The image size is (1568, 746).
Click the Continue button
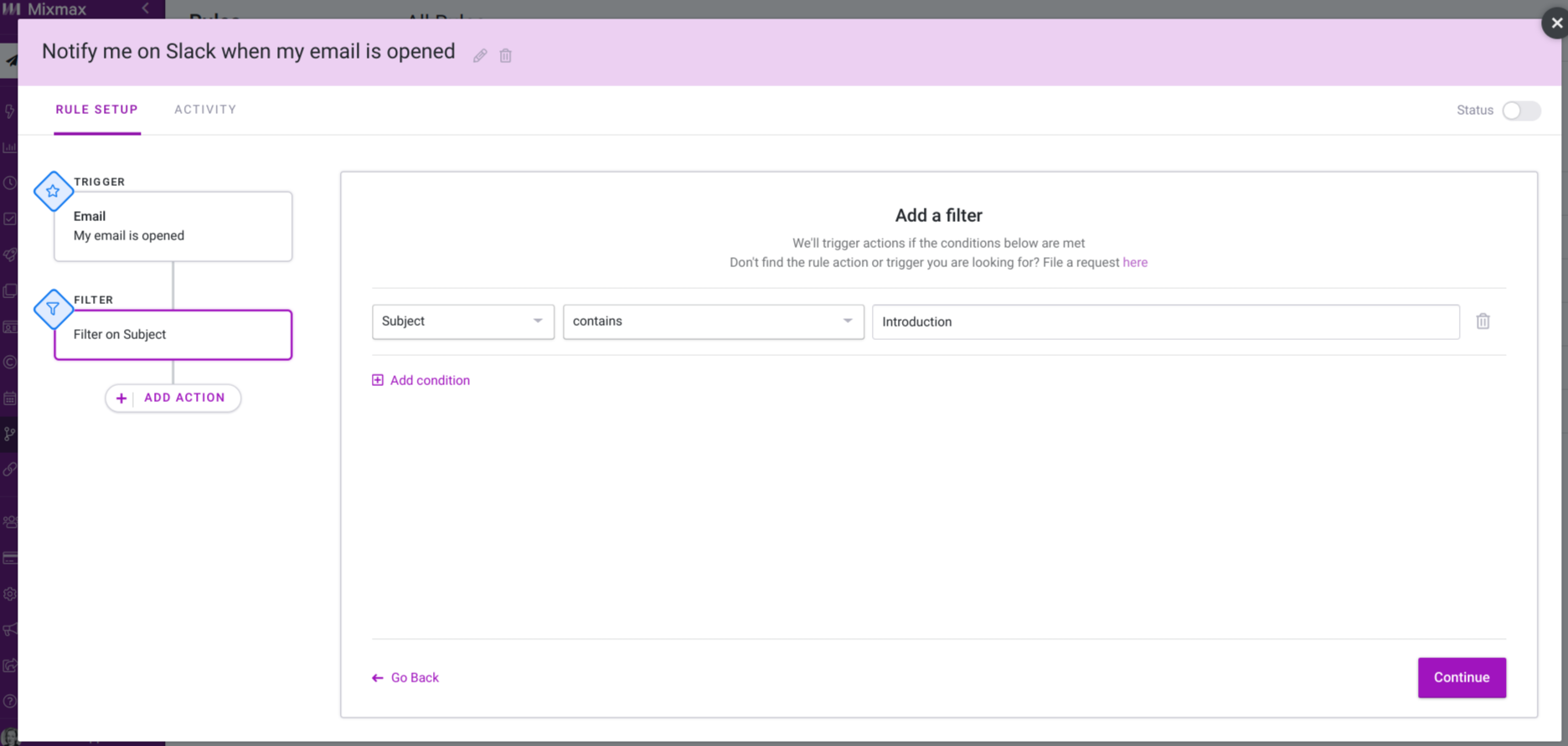[1462, 677]
